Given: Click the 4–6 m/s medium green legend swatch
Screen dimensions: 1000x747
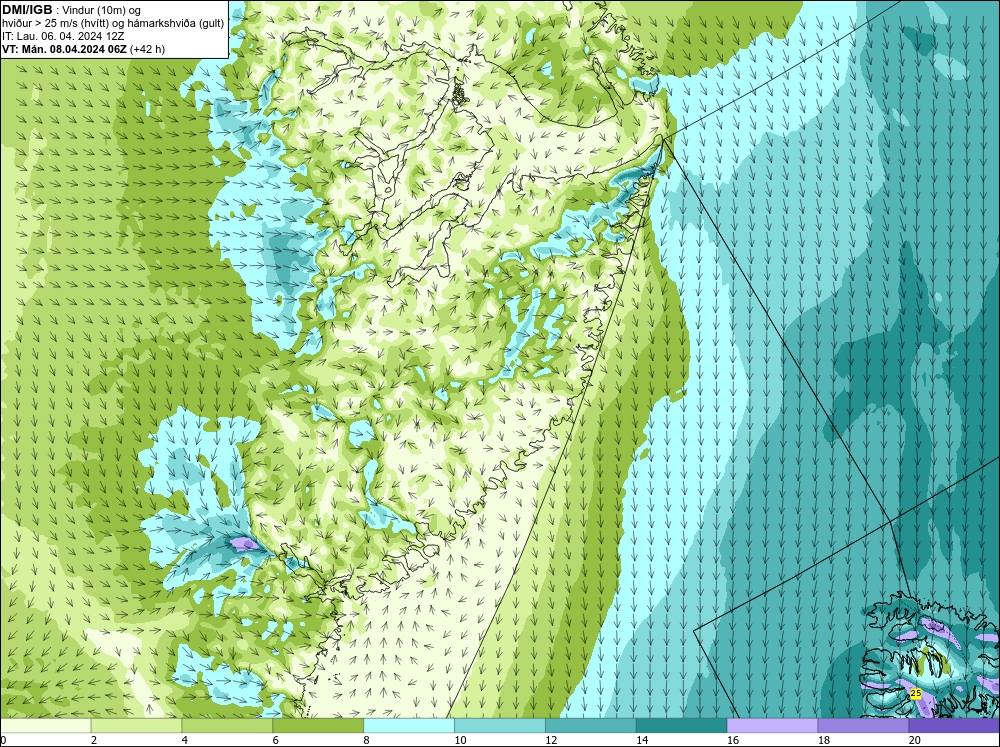Looking at the screenshot, I should [227, 725].
